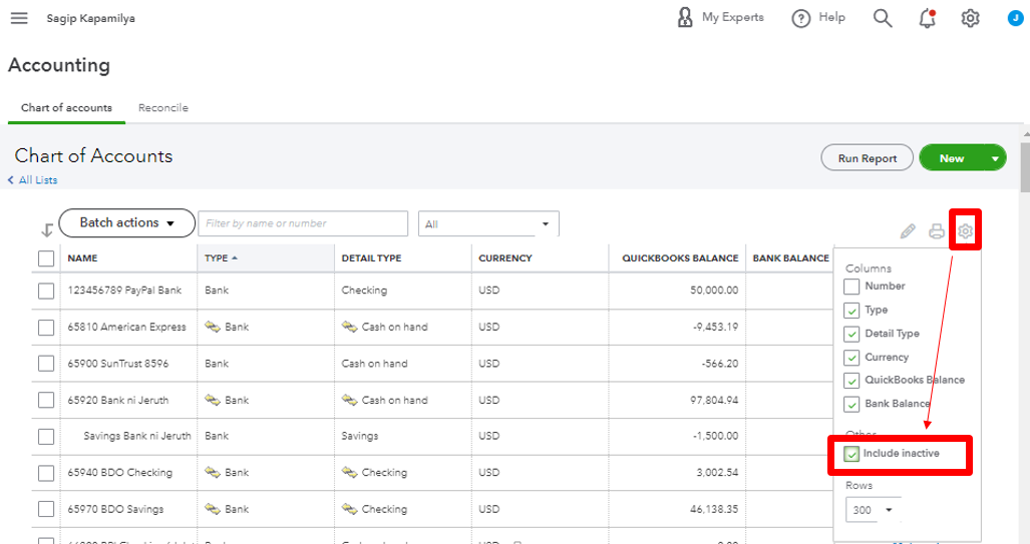Click the pencil edit icon
The image size is (1030, 544).
(908, 232)
